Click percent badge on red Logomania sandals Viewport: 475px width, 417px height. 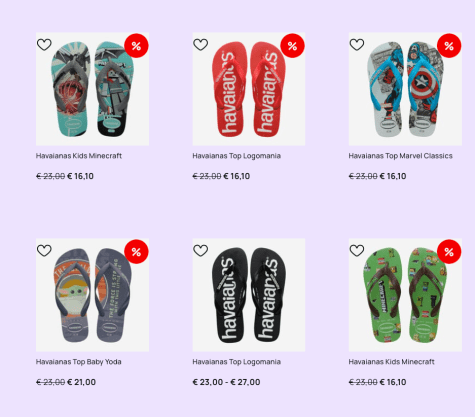[x=293, y=46]
